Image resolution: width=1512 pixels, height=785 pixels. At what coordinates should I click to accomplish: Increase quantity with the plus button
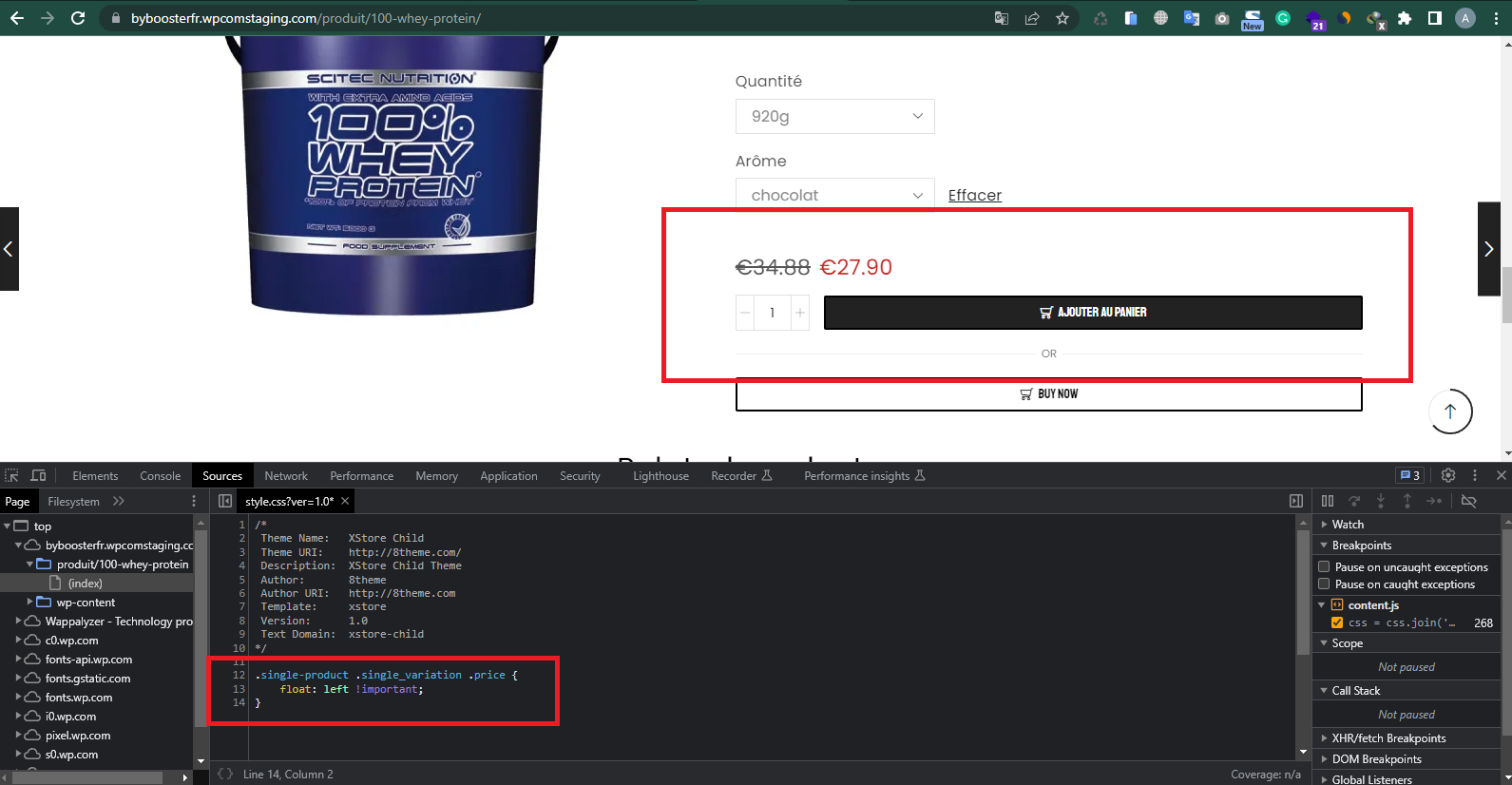800,312
